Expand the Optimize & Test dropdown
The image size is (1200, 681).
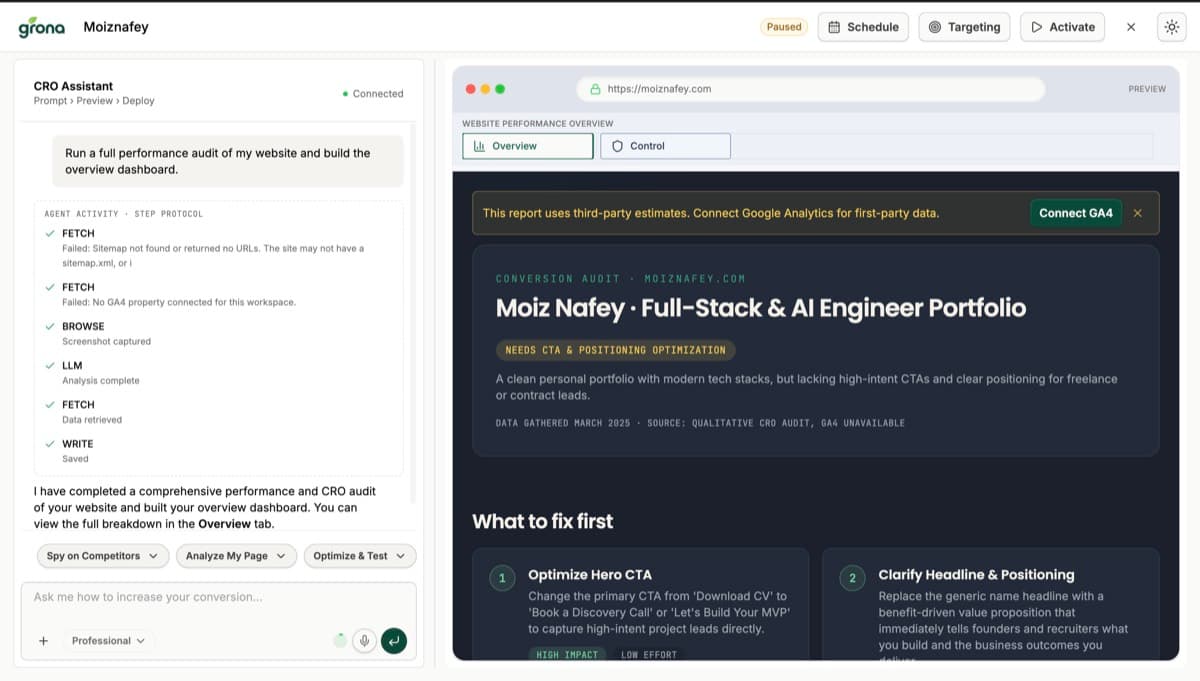[360, 556]
